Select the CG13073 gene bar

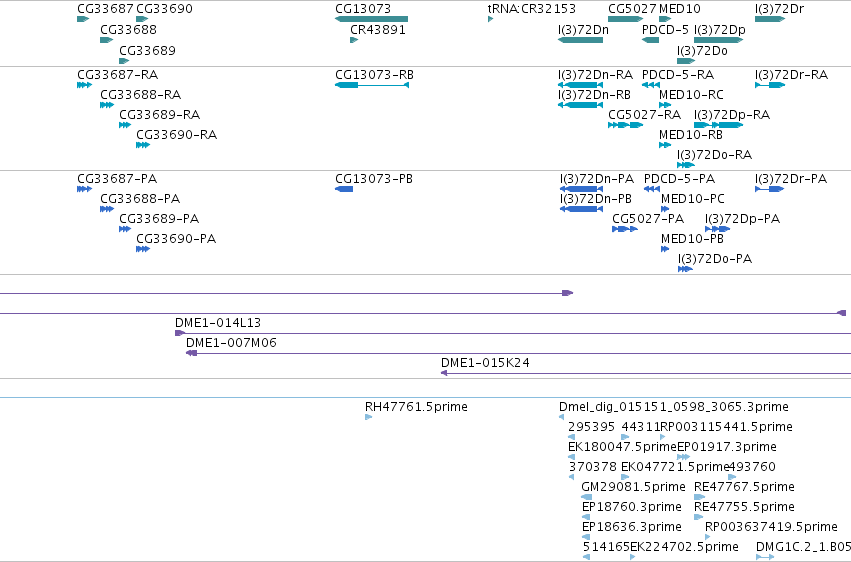371,19
